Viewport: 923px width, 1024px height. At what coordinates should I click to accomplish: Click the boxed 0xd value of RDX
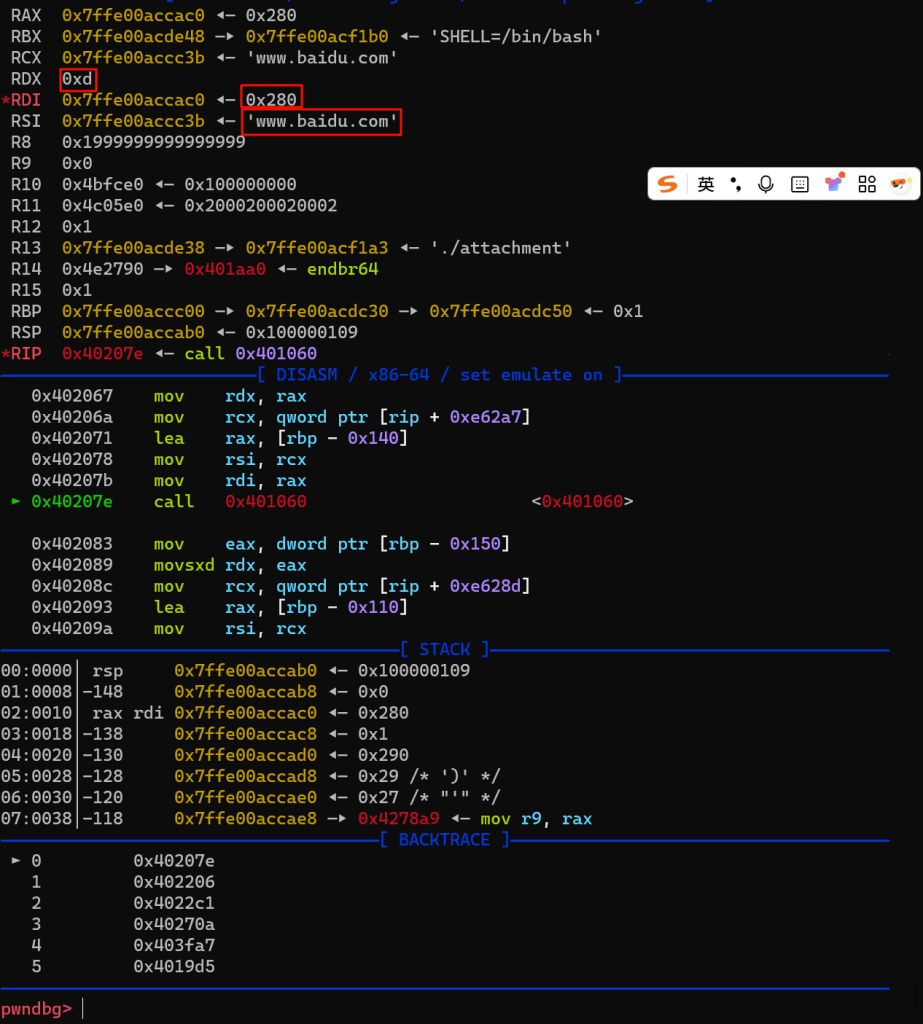tap(78, 78)
